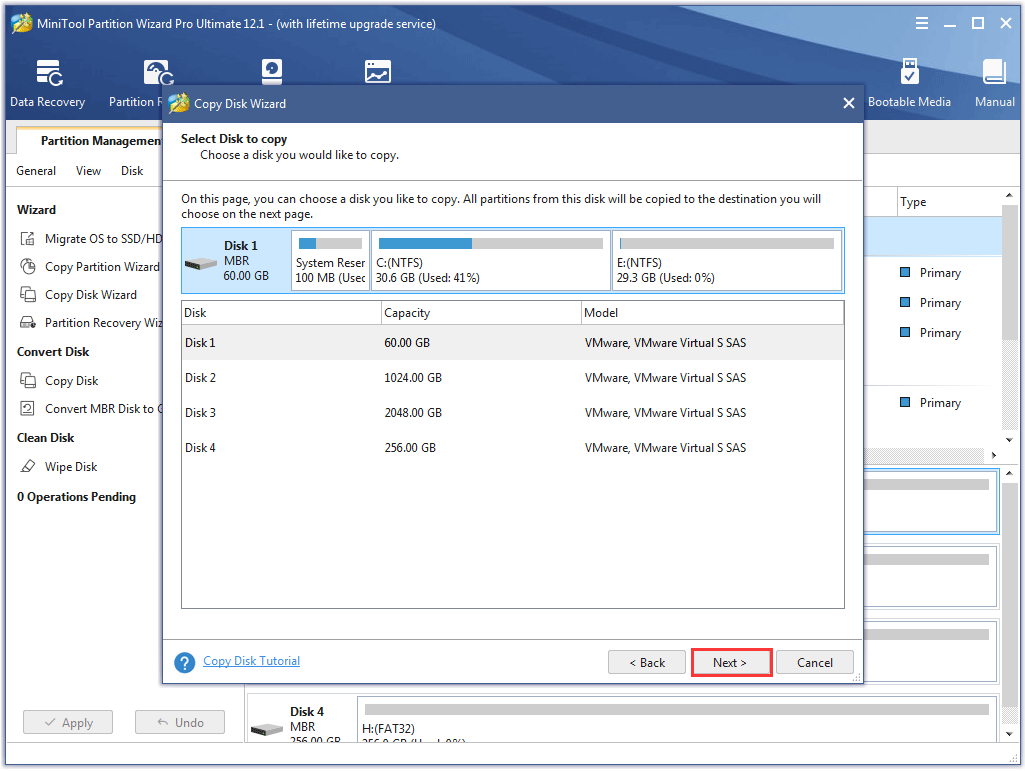This screenshot has height=771, width=1025.
Task: Click the partition list scroll-down arrow
Action: 1009,440
